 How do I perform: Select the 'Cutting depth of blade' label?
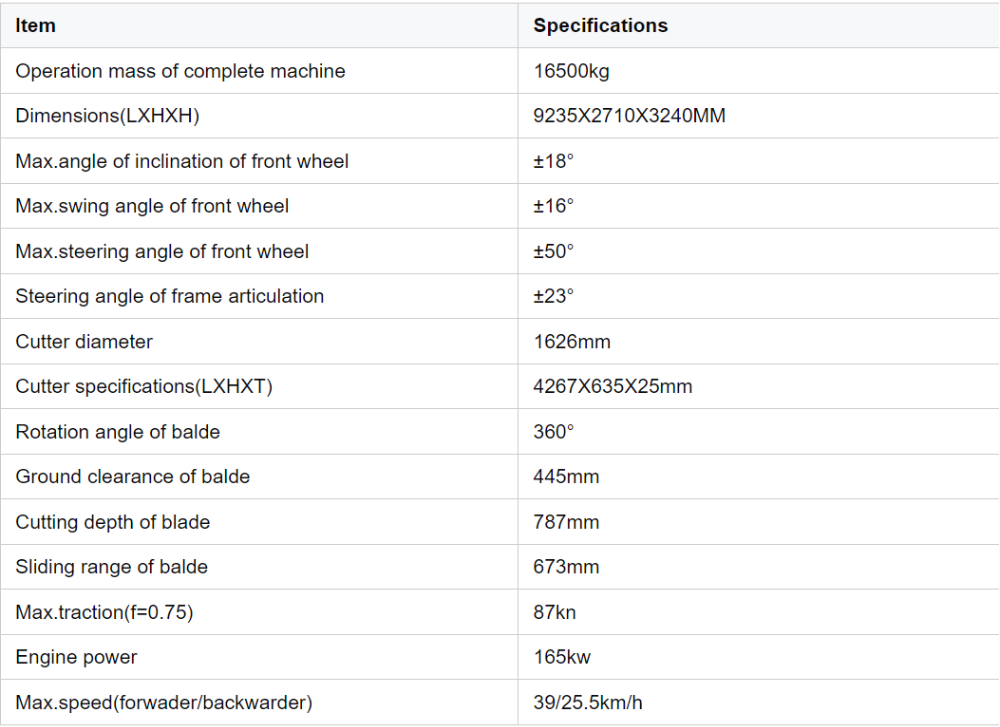[x=112, y=522]
